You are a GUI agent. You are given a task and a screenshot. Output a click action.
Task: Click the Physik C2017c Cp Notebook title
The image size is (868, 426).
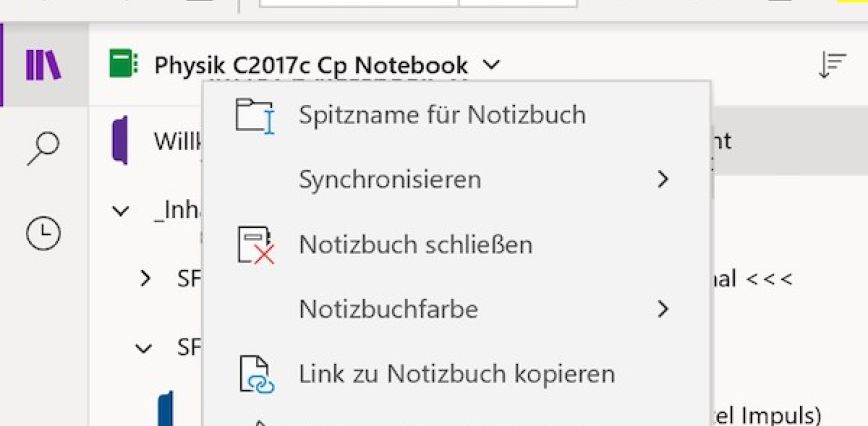click(310, 66)
